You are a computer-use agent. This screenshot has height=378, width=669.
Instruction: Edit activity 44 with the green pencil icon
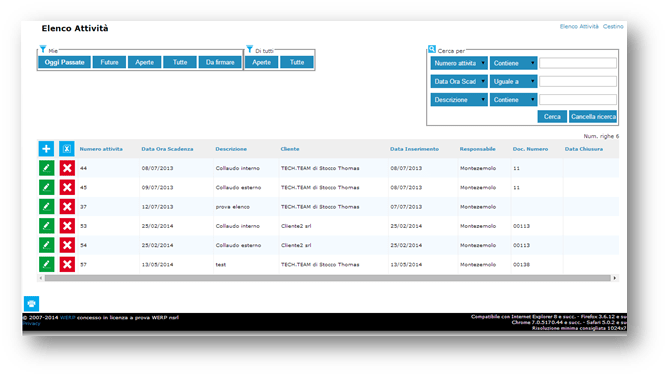(x=47, y=168)
